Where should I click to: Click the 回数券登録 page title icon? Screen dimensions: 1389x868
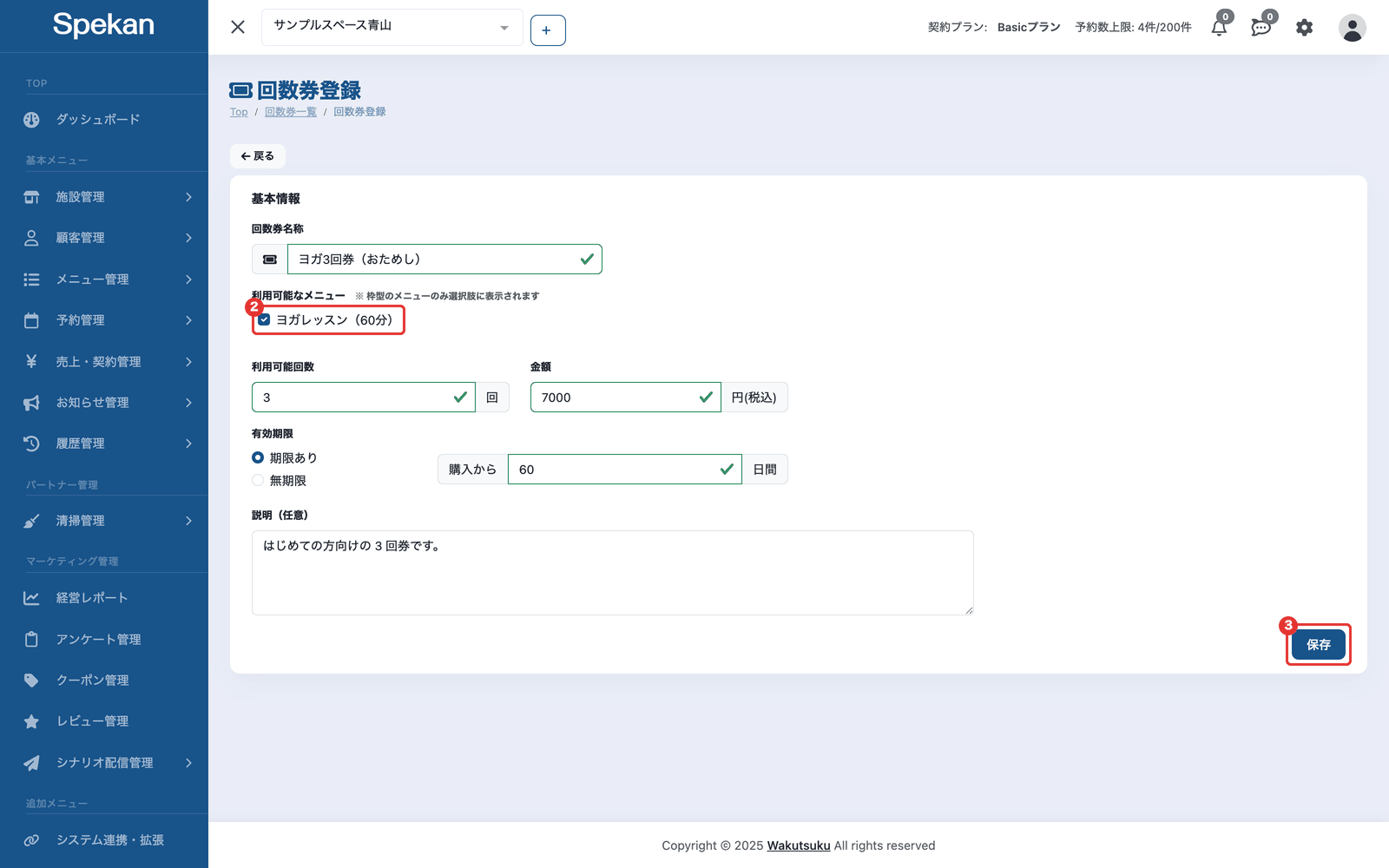pos(240,90)
